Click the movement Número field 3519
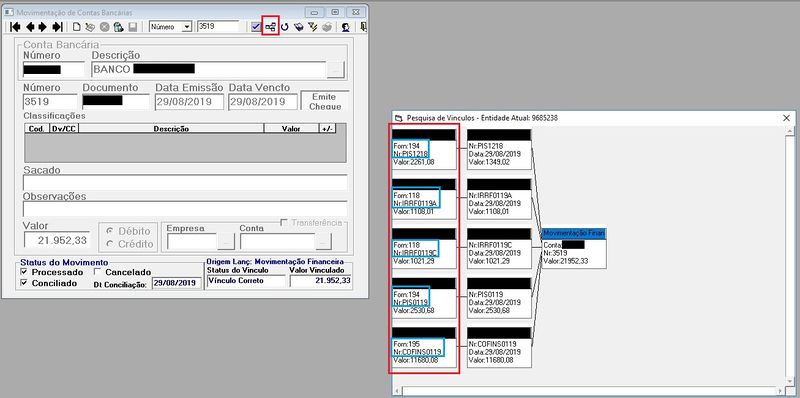This screenshot has width=800, height=398. [x=50, y=102]
